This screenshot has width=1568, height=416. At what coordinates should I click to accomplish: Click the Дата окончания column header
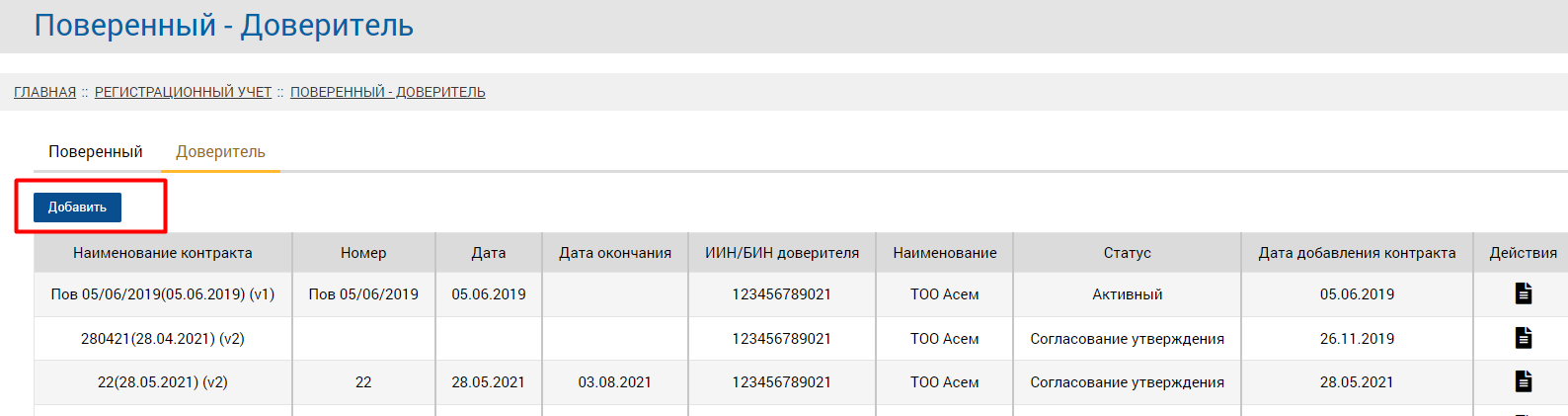coord(615,253)
